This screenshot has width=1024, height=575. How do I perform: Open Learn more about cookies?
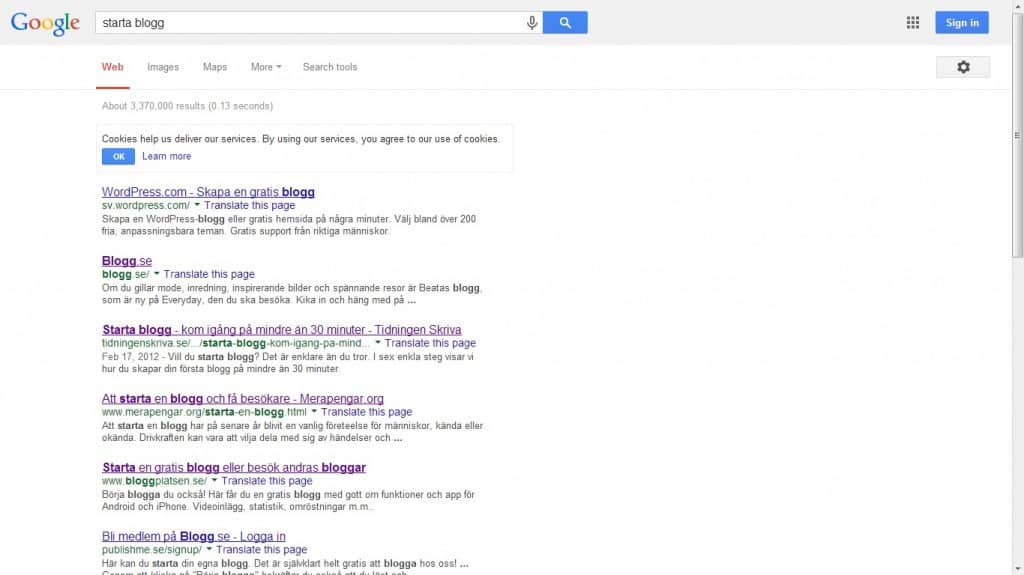click(x=167, y=156)
